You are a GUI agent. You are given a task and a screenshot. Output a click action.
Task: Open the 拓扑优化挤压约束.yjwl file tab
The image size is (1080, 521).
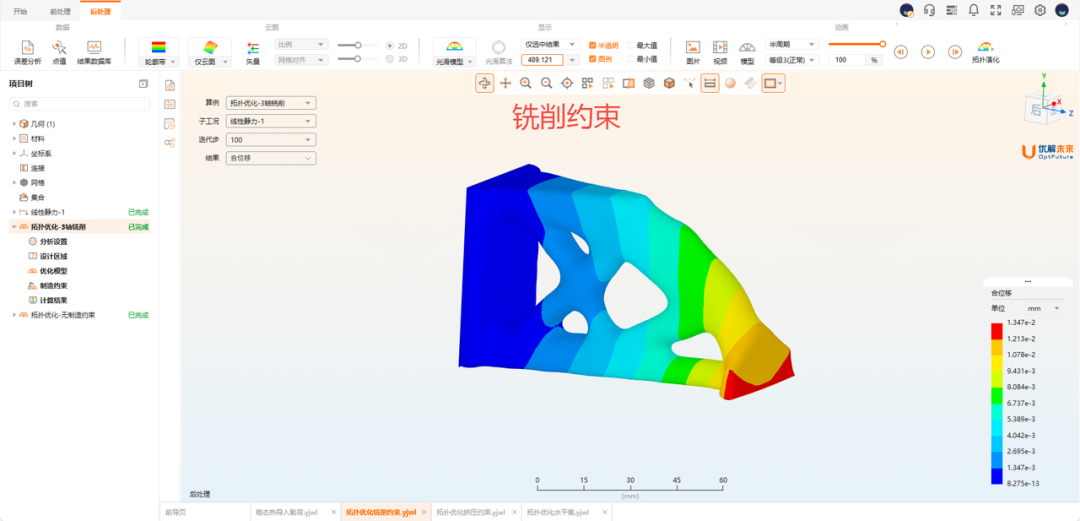tap(469, 512)
